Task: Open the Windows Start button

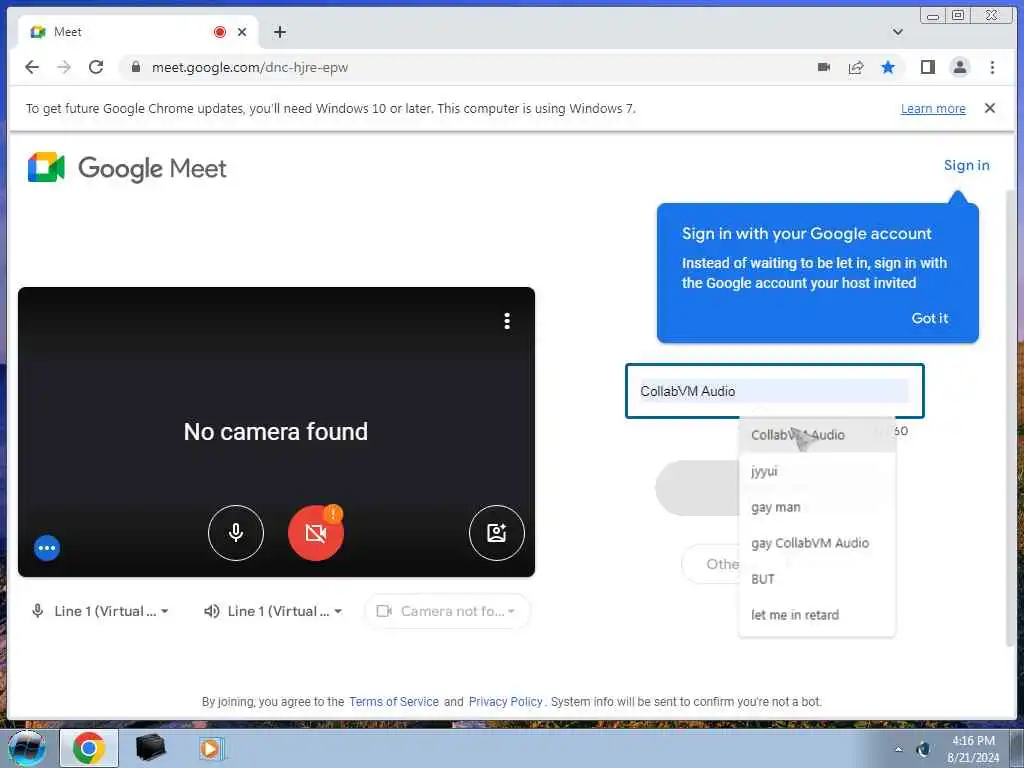Action: 27,748
